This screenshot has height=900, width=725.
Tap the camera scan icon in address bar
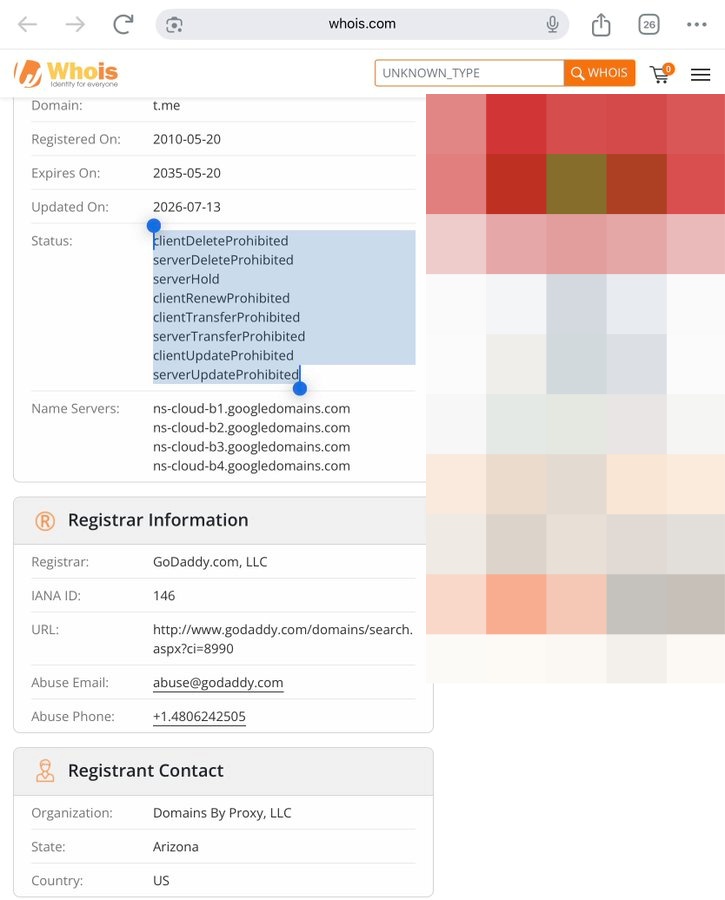(x=174, y=25)
